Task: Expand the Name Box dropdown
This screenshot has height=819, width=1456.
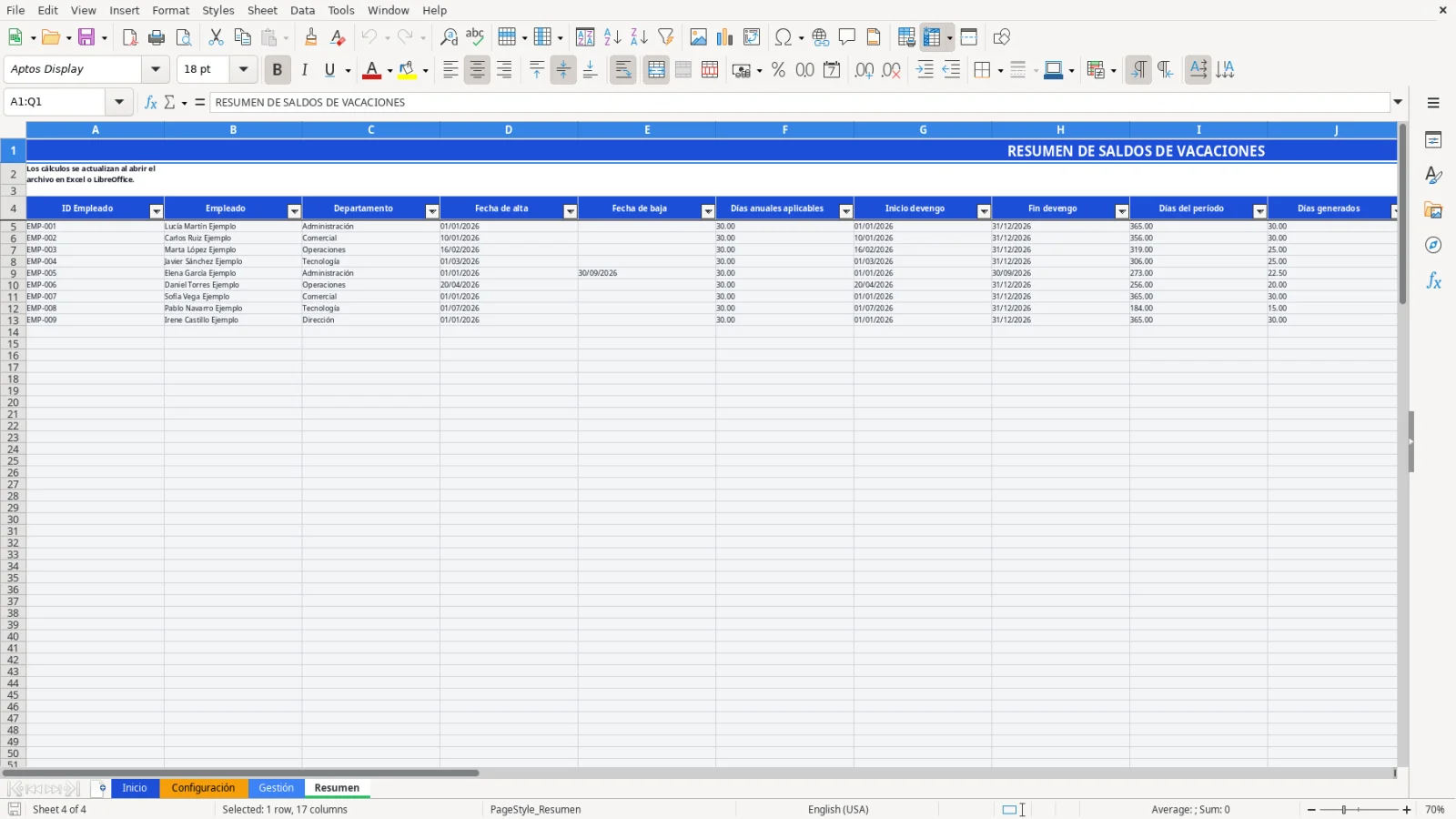Action: (x=119, y=102)
